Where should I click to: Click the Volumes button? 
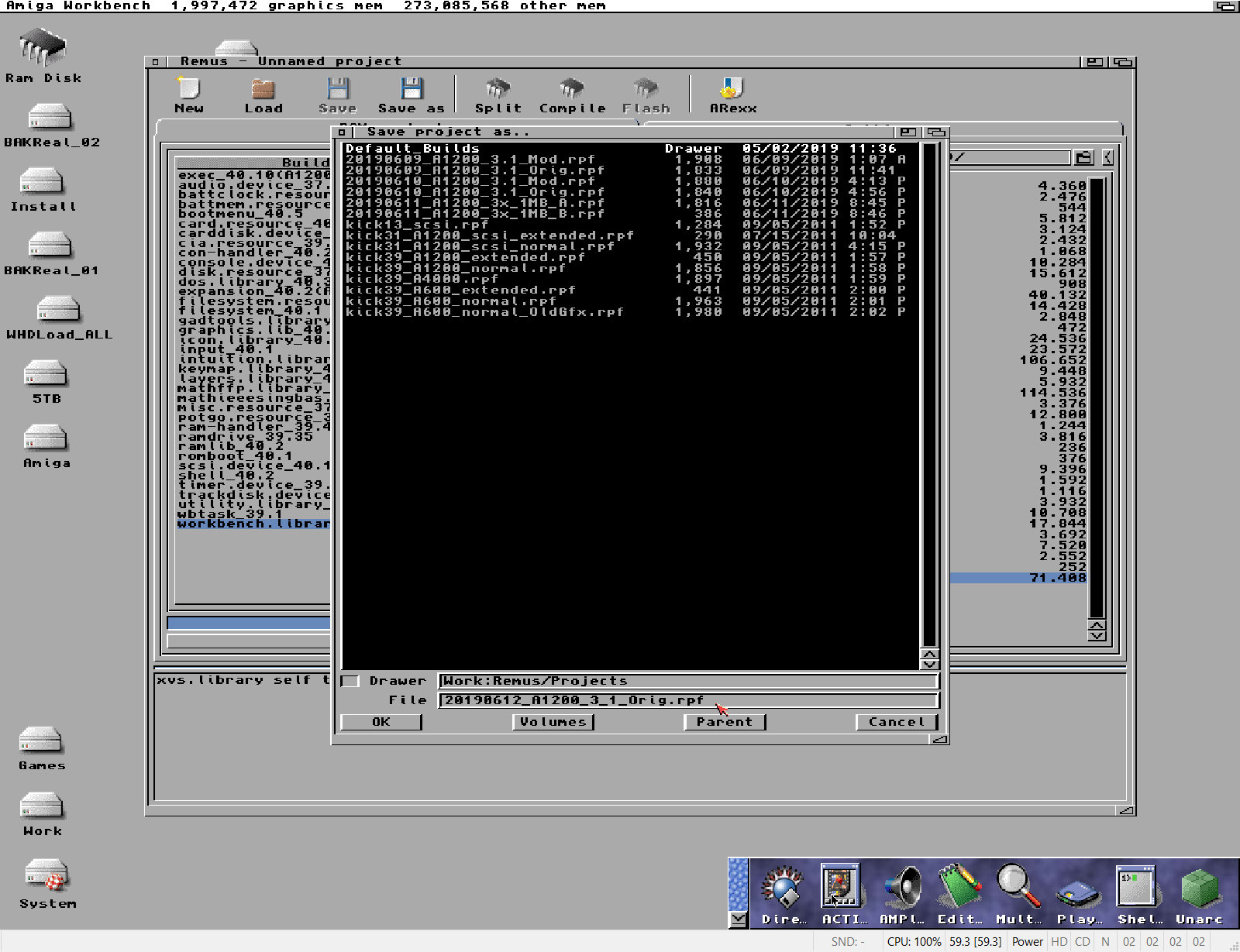pos(553,722)
